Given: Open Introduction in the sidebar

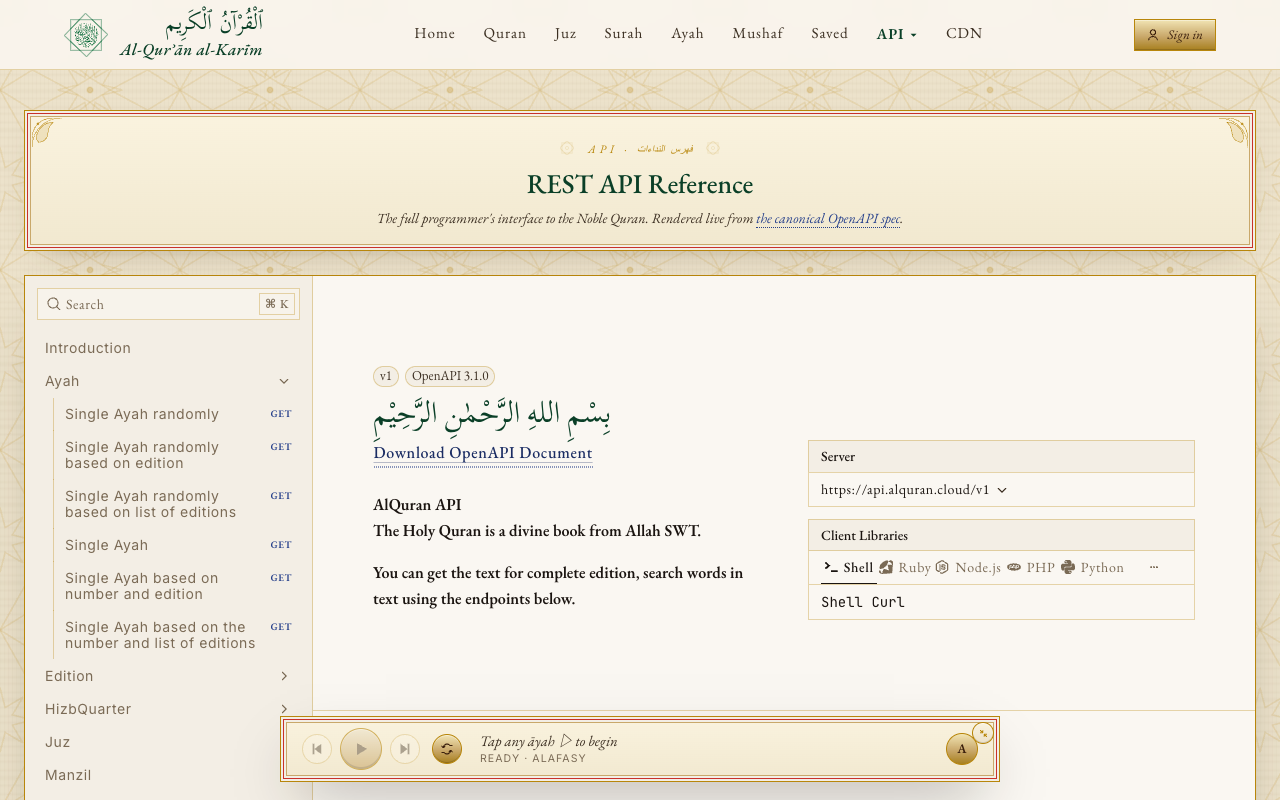Looking at the screenshot, I should [168, 348].
